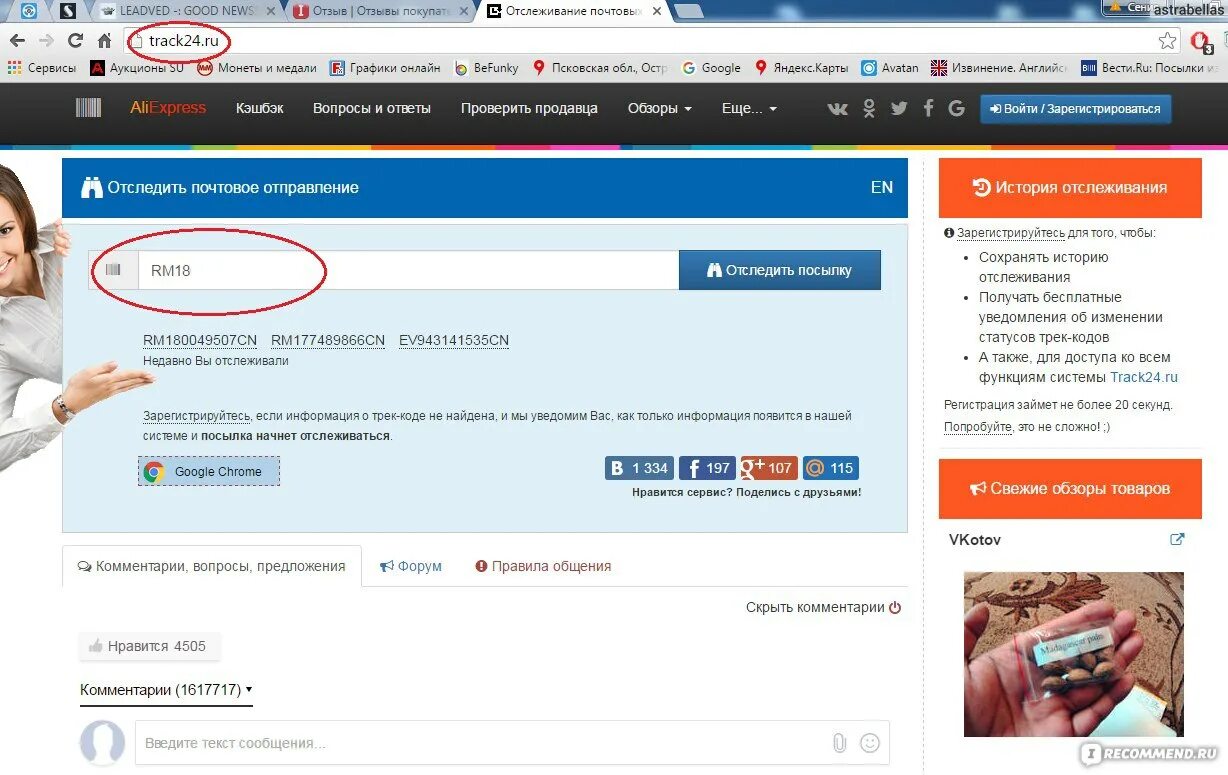This screenshot has width=1228, height=775.
Task: Select recent track RM180049507CN
Action: [200, 340]
